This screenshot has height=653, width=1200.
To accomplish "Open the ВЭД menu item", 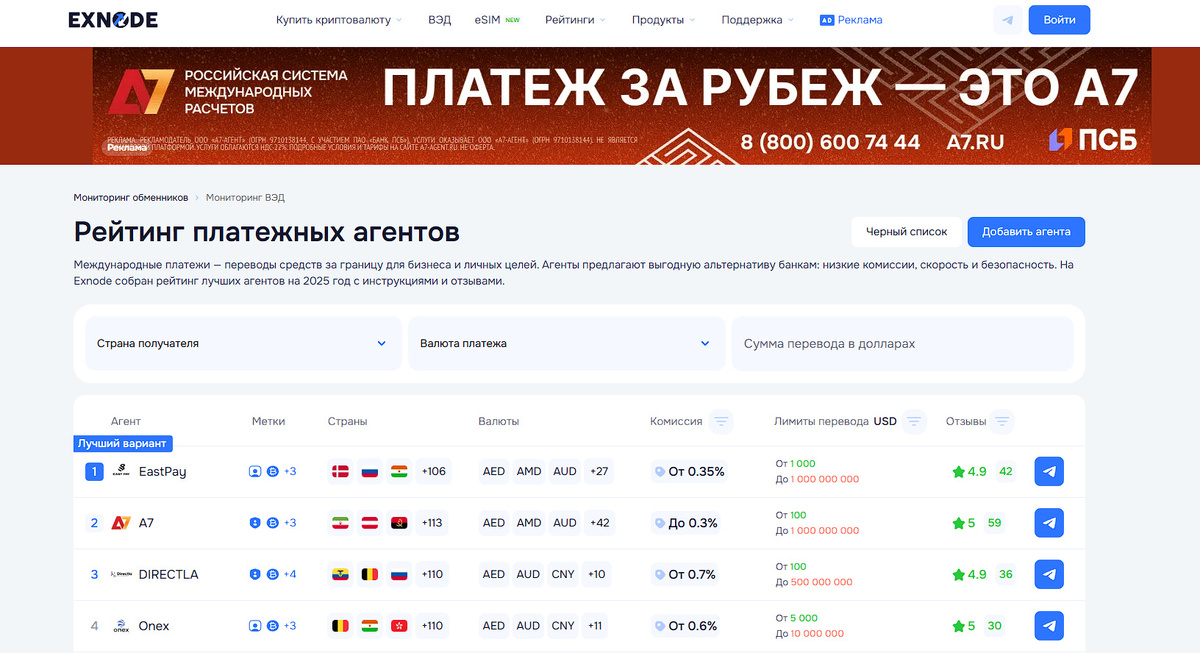I will point(439,20).
